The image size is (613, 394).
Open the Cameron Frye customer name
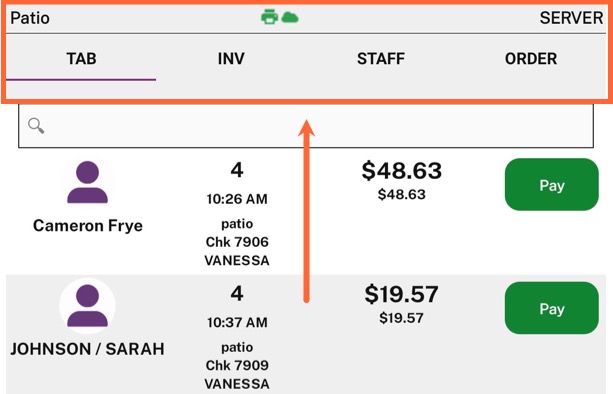point(88,226)
